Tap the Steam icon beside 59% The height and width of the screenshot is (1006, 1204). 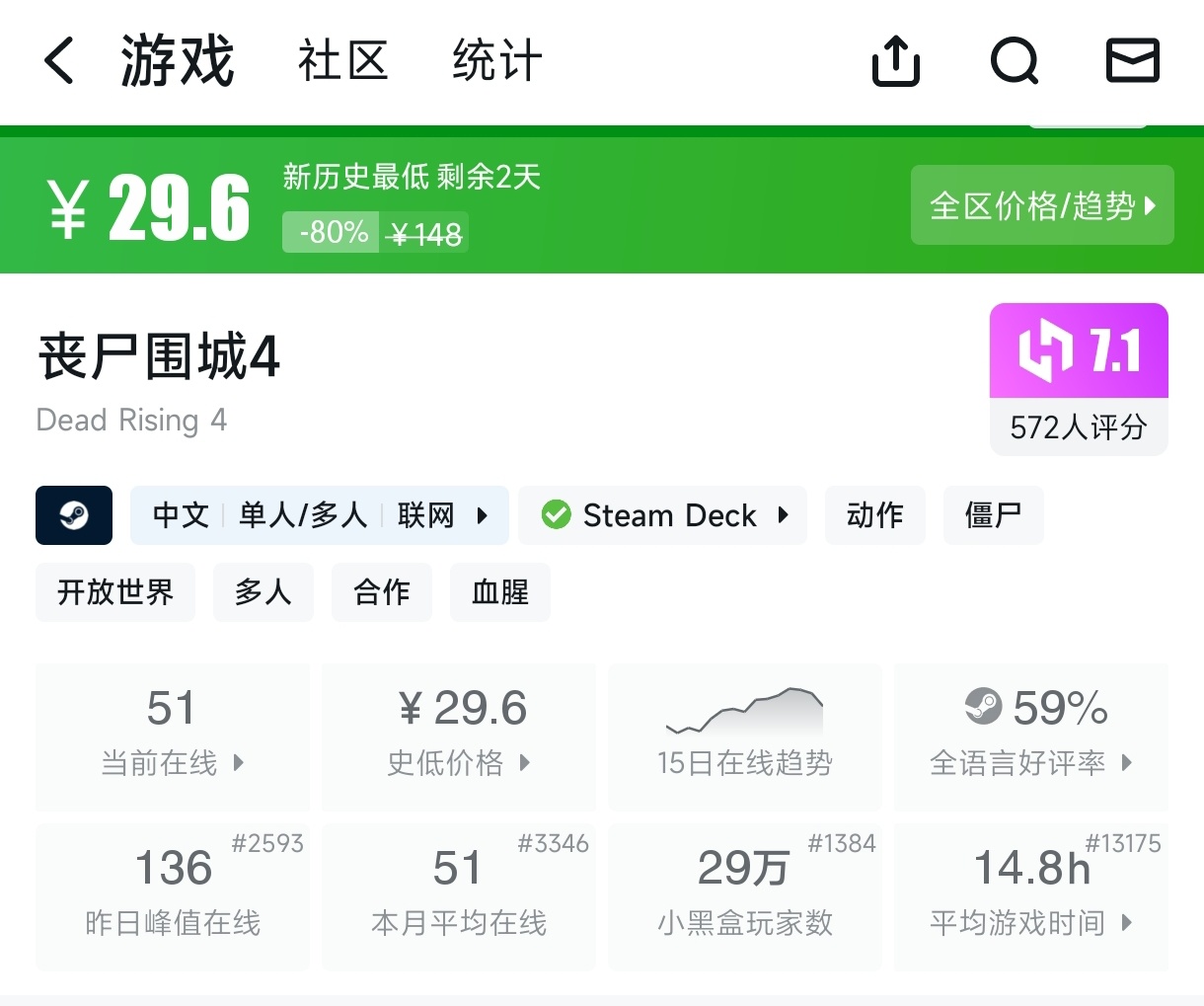tap(983, 706)
